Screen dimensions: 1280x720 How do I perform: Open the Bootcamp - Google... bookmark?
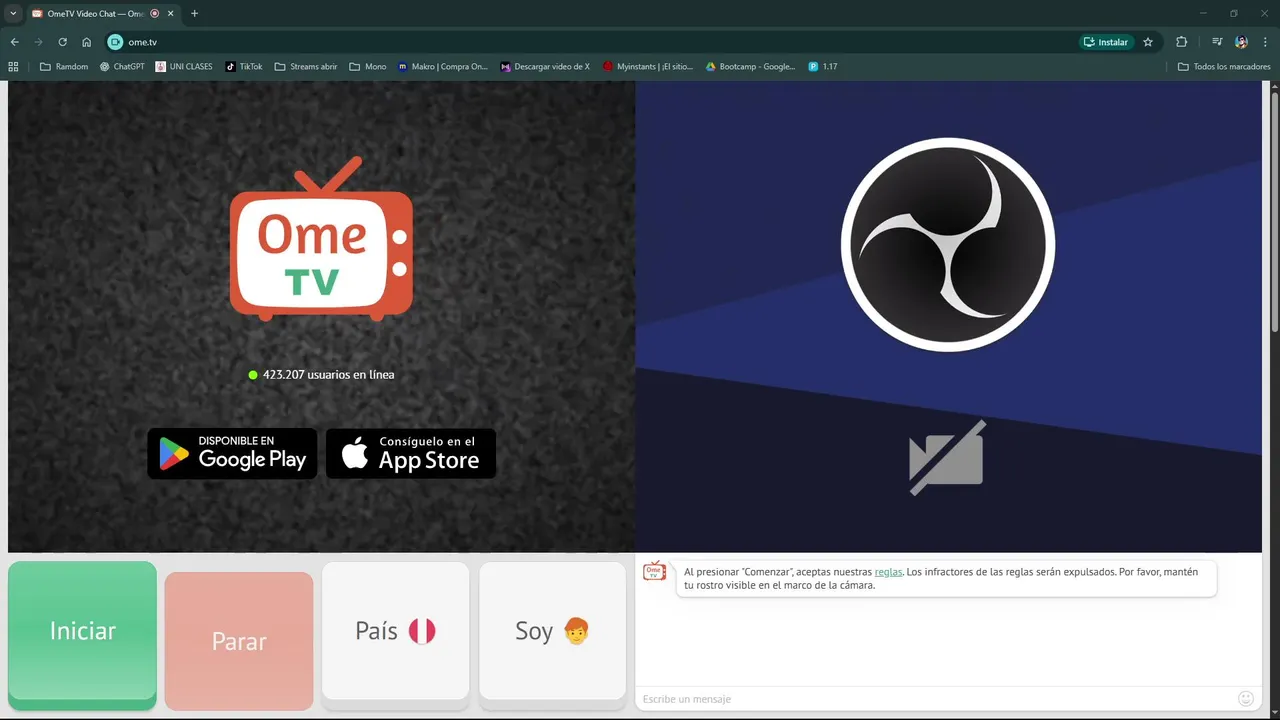click(751, 67)
